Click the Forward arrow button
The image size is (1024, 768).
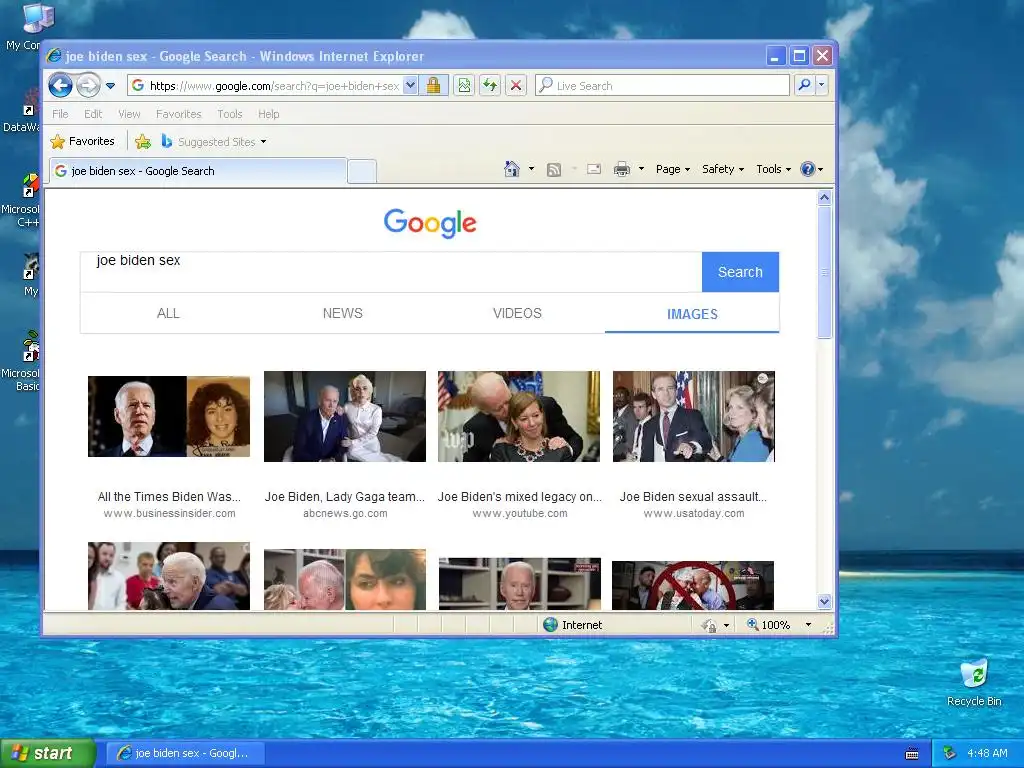tap(88, 86)
